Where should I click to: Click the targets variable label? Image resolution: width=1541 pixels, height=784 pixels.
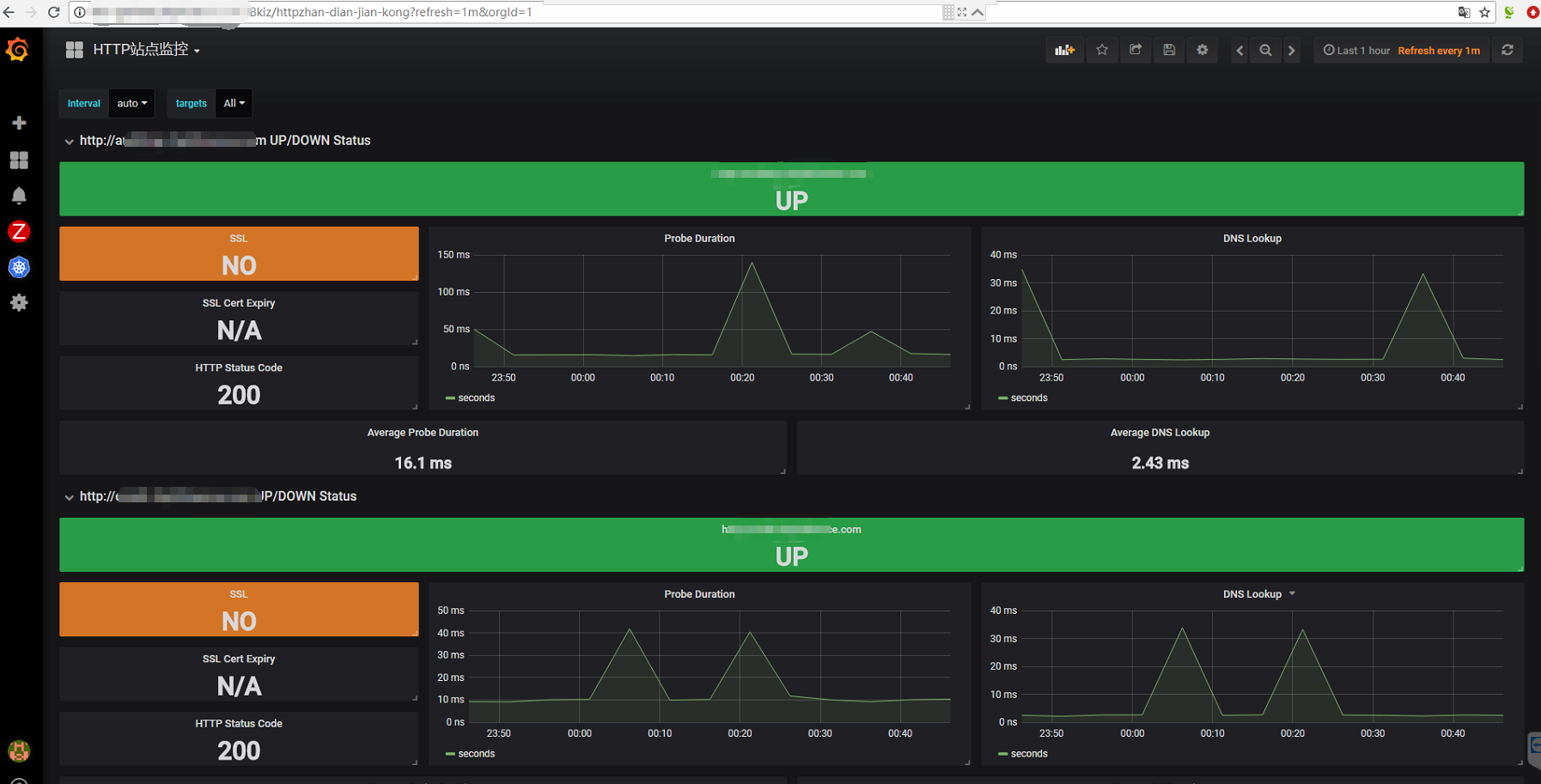tap(191, 103)
